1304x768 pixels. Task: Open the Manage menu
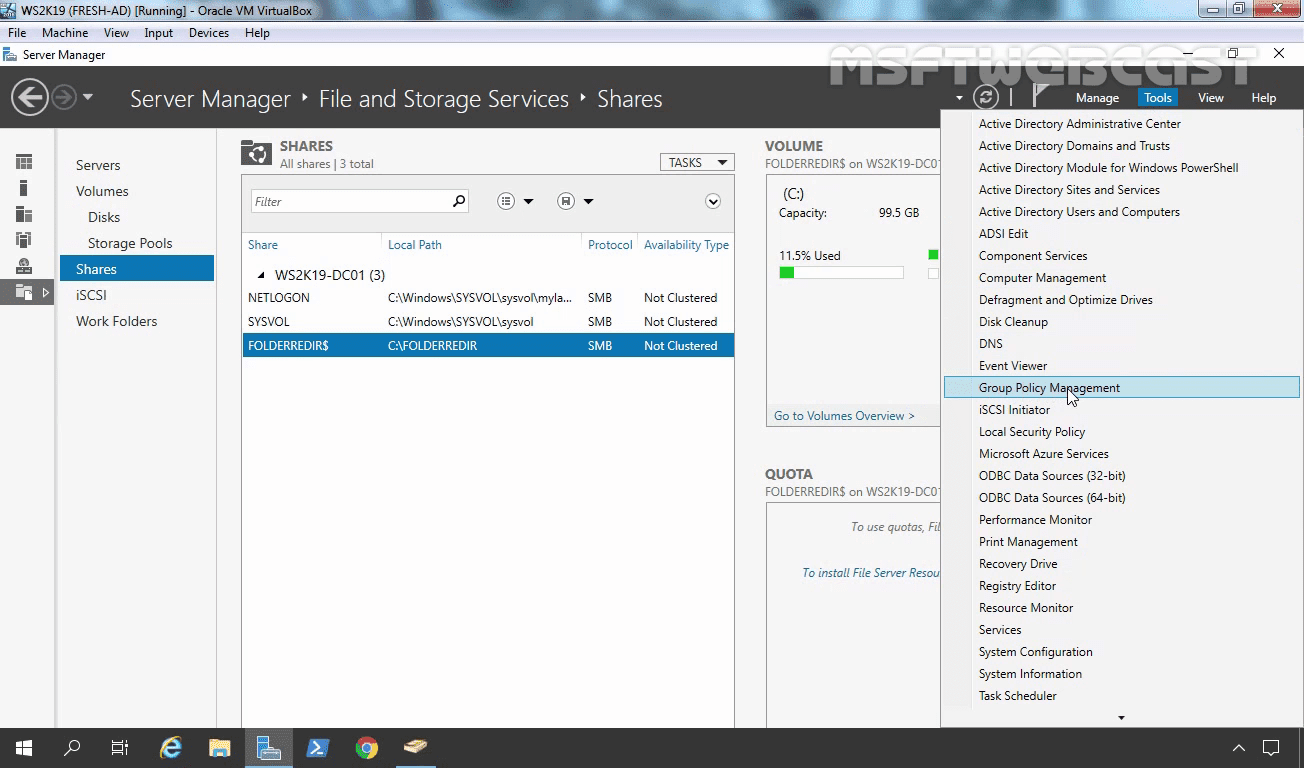(1097, 98)
